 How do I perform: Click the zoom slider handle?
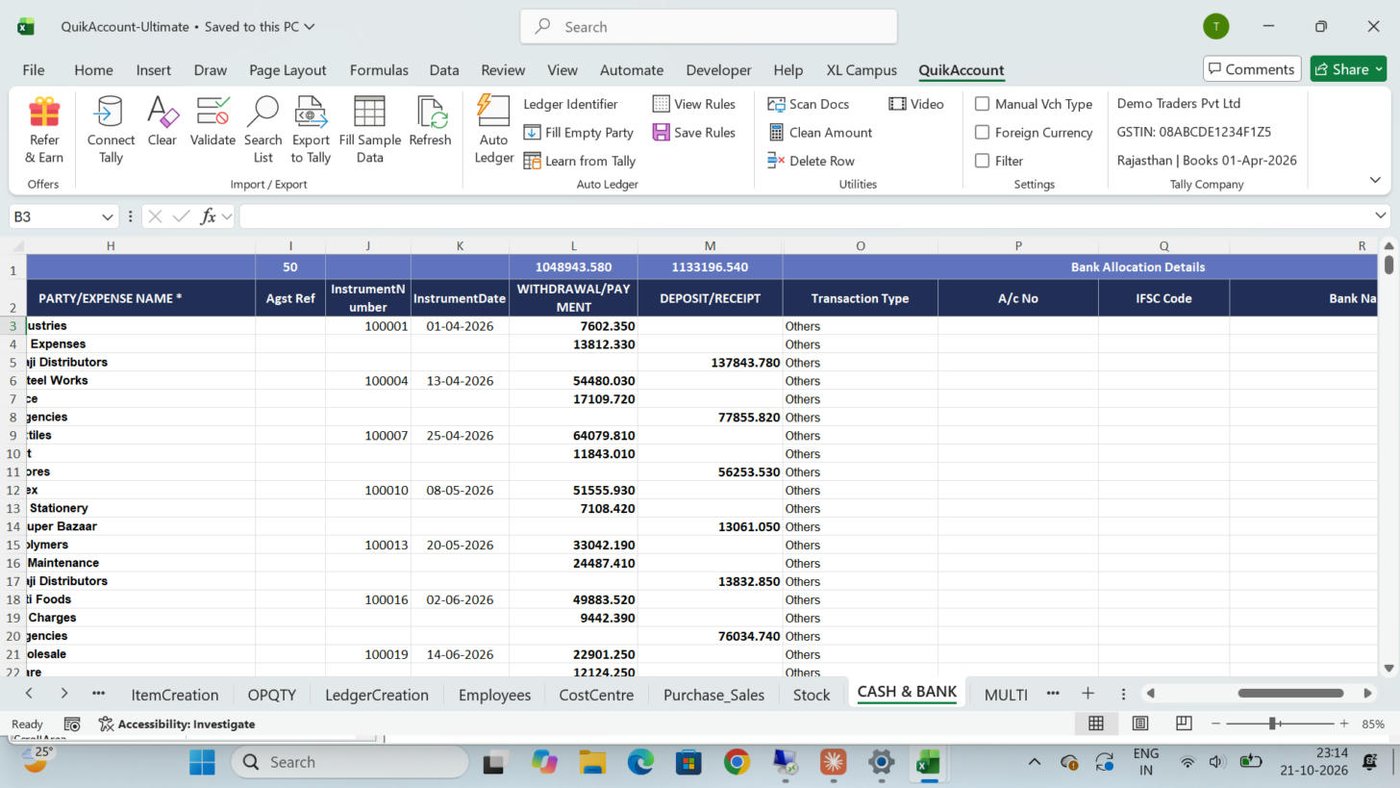pos(1273,723)
